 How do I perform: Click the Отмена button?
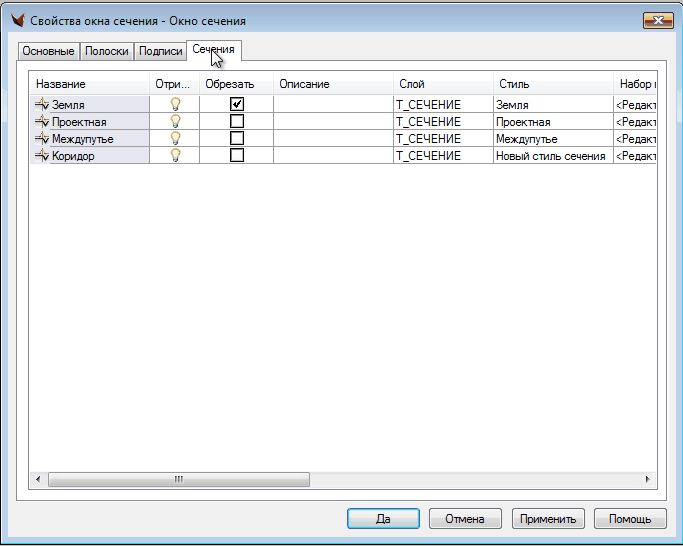465,518
